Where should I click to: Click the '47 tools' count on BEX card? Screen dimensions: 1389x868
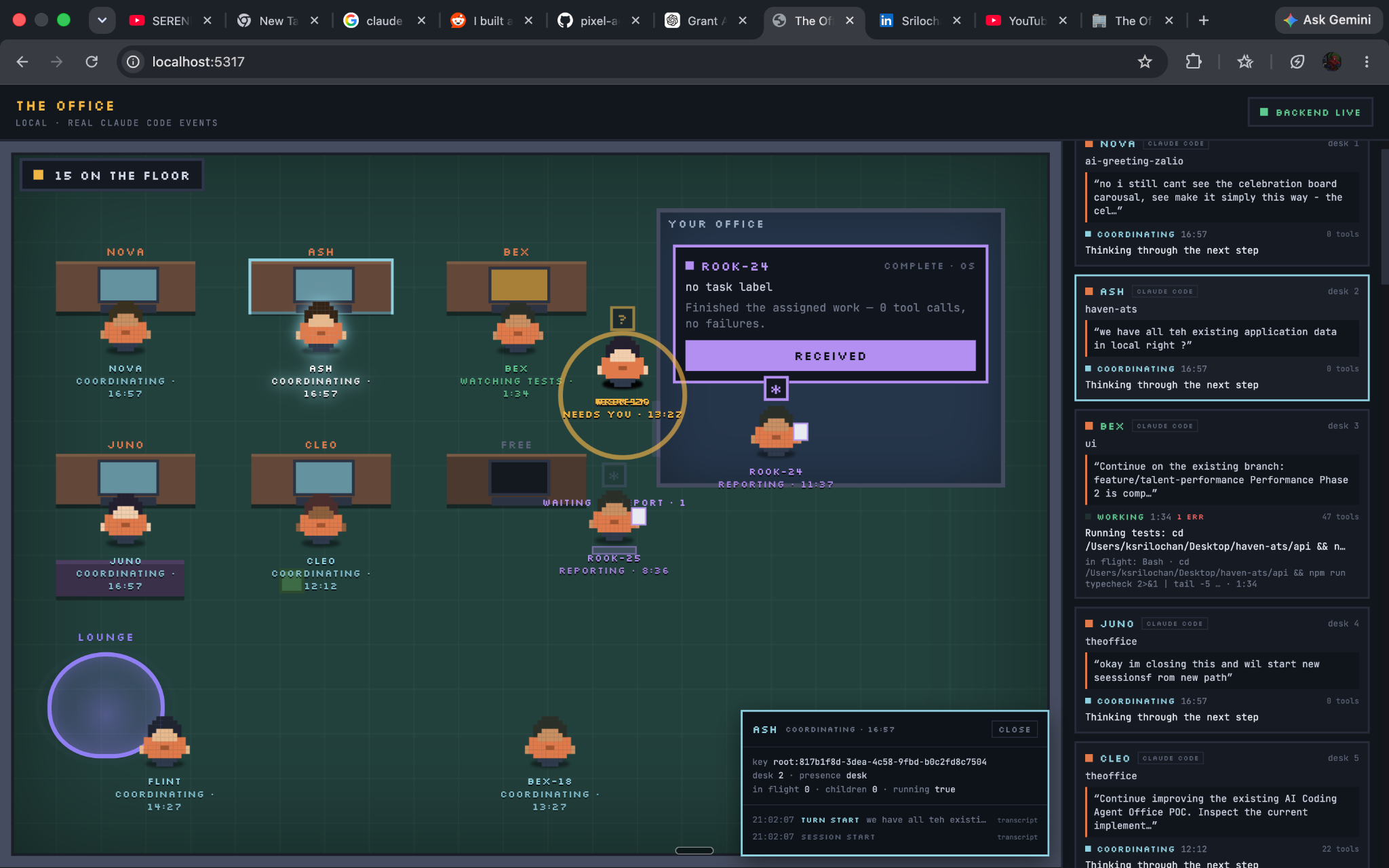pos(1340,517)
